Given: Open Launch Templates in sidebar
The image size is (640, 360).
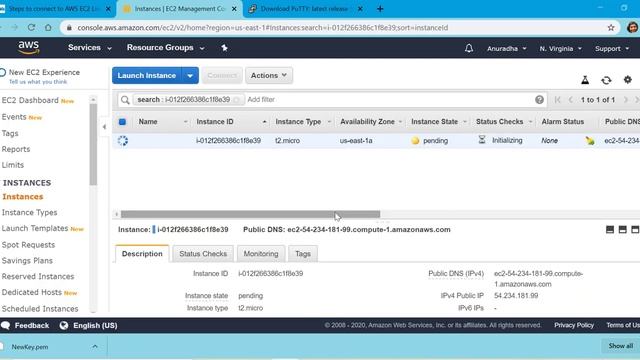Looking at the screenshot, I should pos(35,229).
